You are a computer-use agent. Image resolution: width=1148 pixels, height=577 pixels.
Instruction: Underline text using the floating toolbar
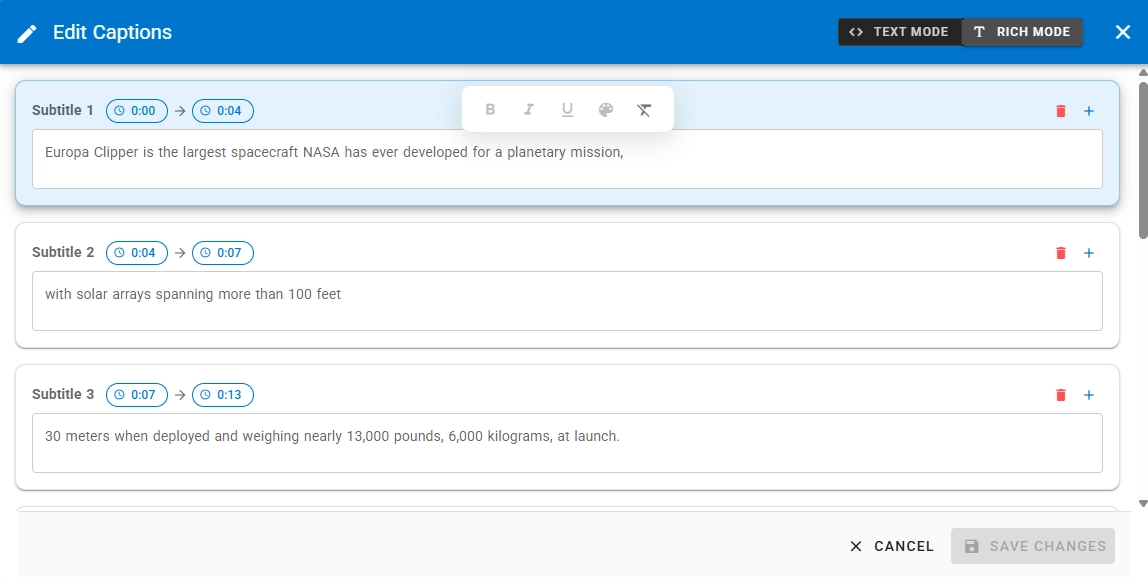pos(567,110)
